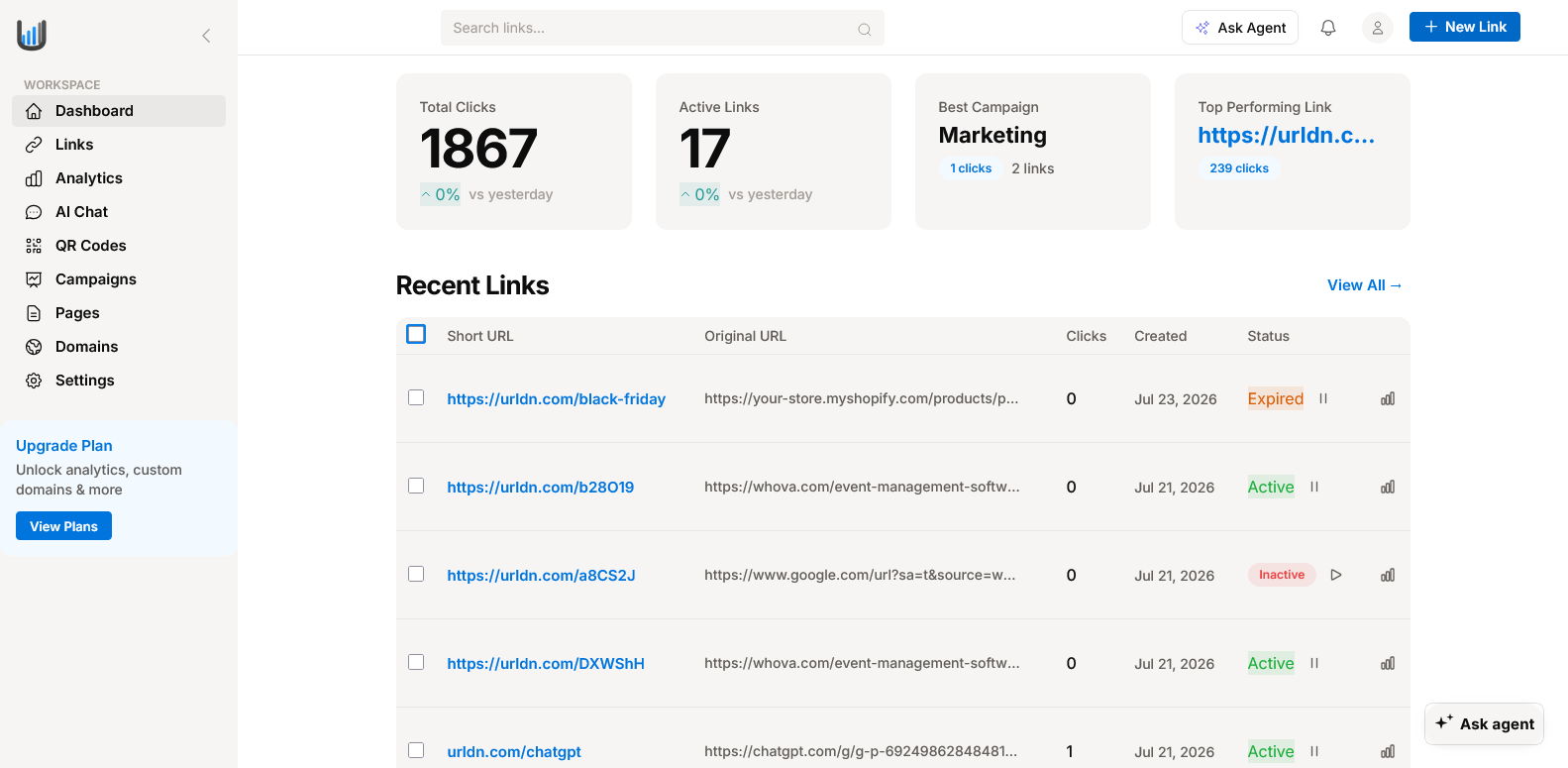Click the Short URL column header
The width and height of the screenshot is (1568, 768).
click(x=479, y=336)
